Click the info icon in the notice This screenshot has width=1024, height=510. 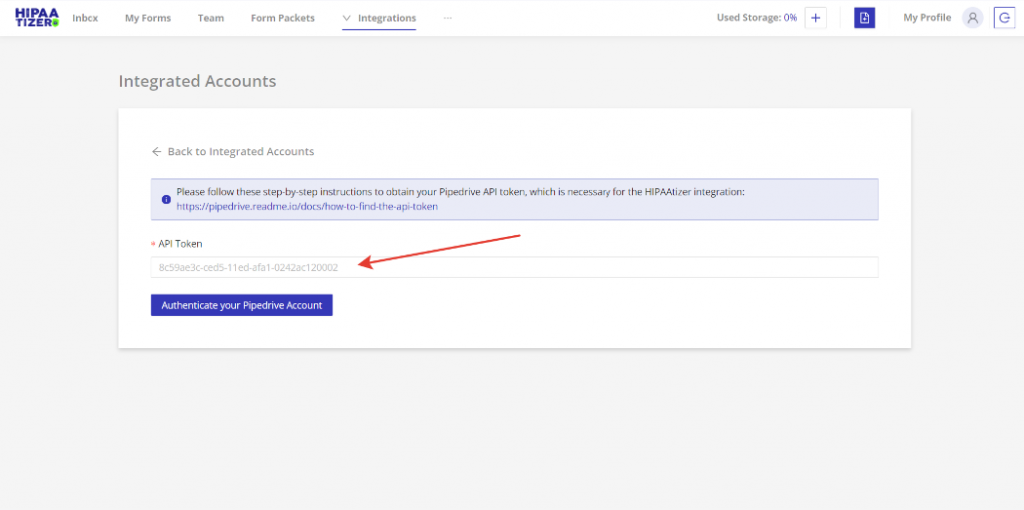(x=166, y=199)
